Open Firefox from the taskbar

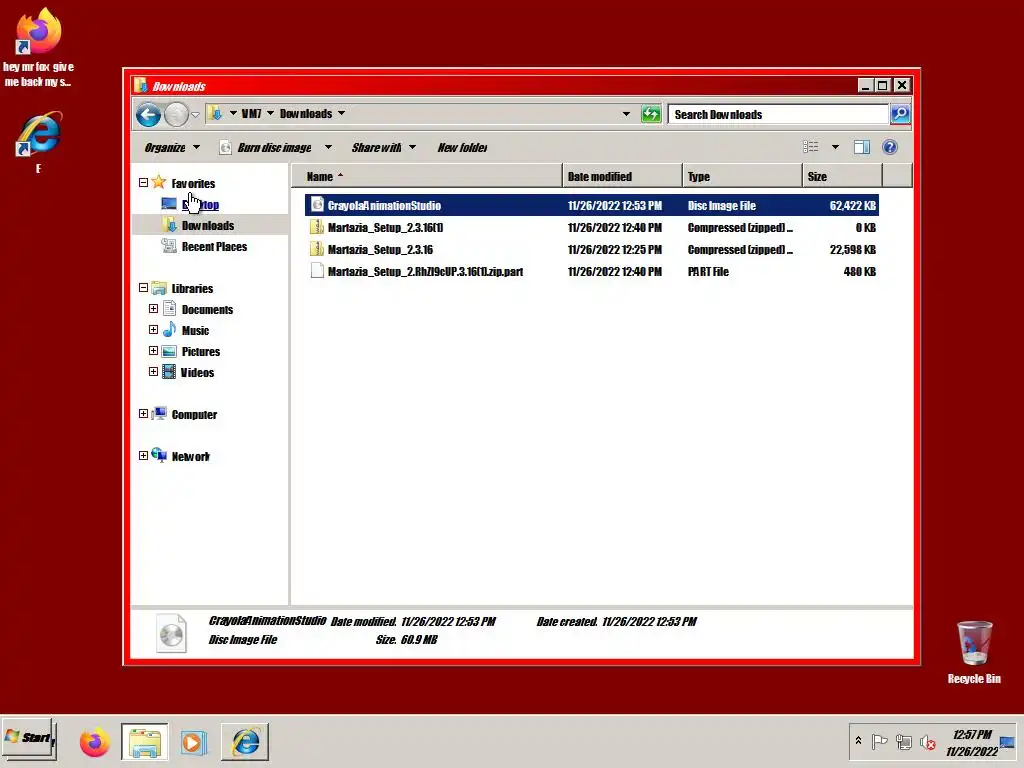tap(95, 743)
